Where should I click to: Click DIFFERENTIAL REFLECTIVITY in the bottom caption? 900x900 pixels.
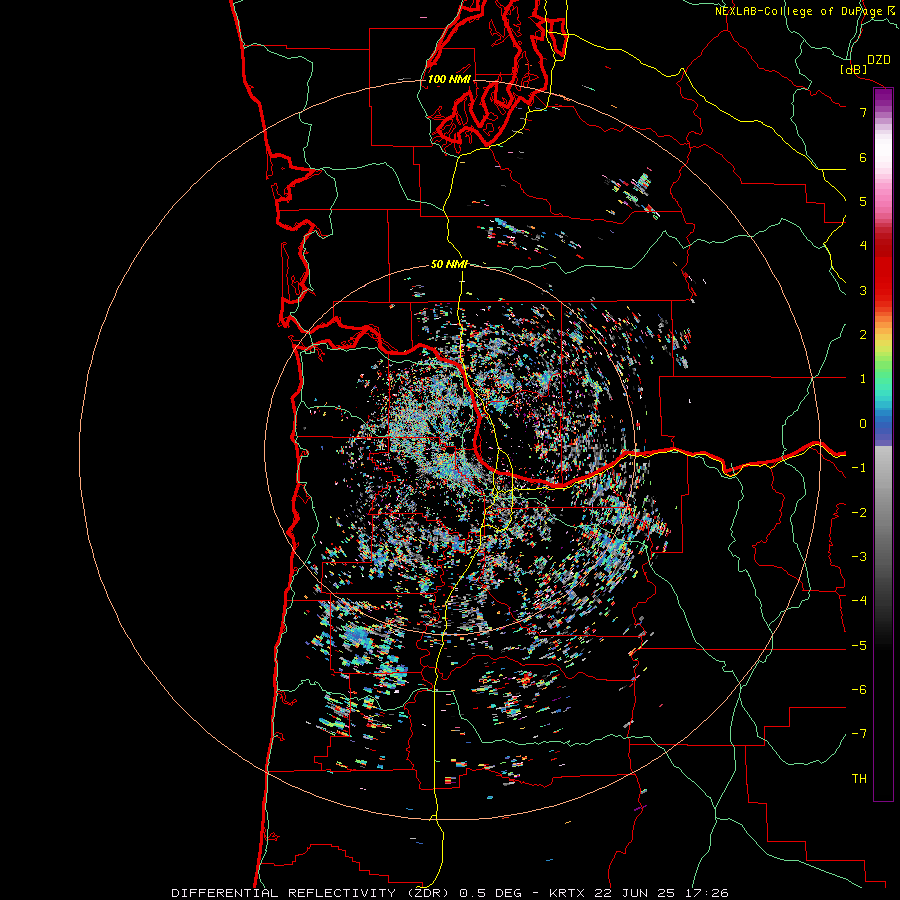click(284, 893)
